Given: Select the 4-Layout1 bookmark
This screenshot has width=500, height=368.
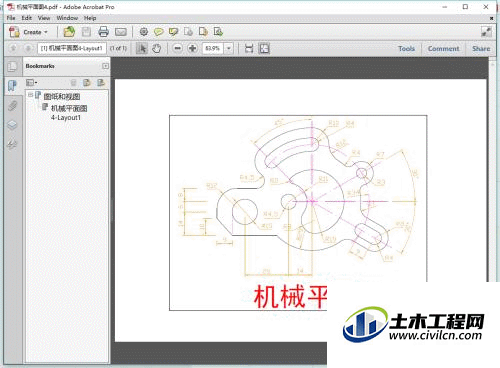Looking at the screenshot, I should 69,113.
